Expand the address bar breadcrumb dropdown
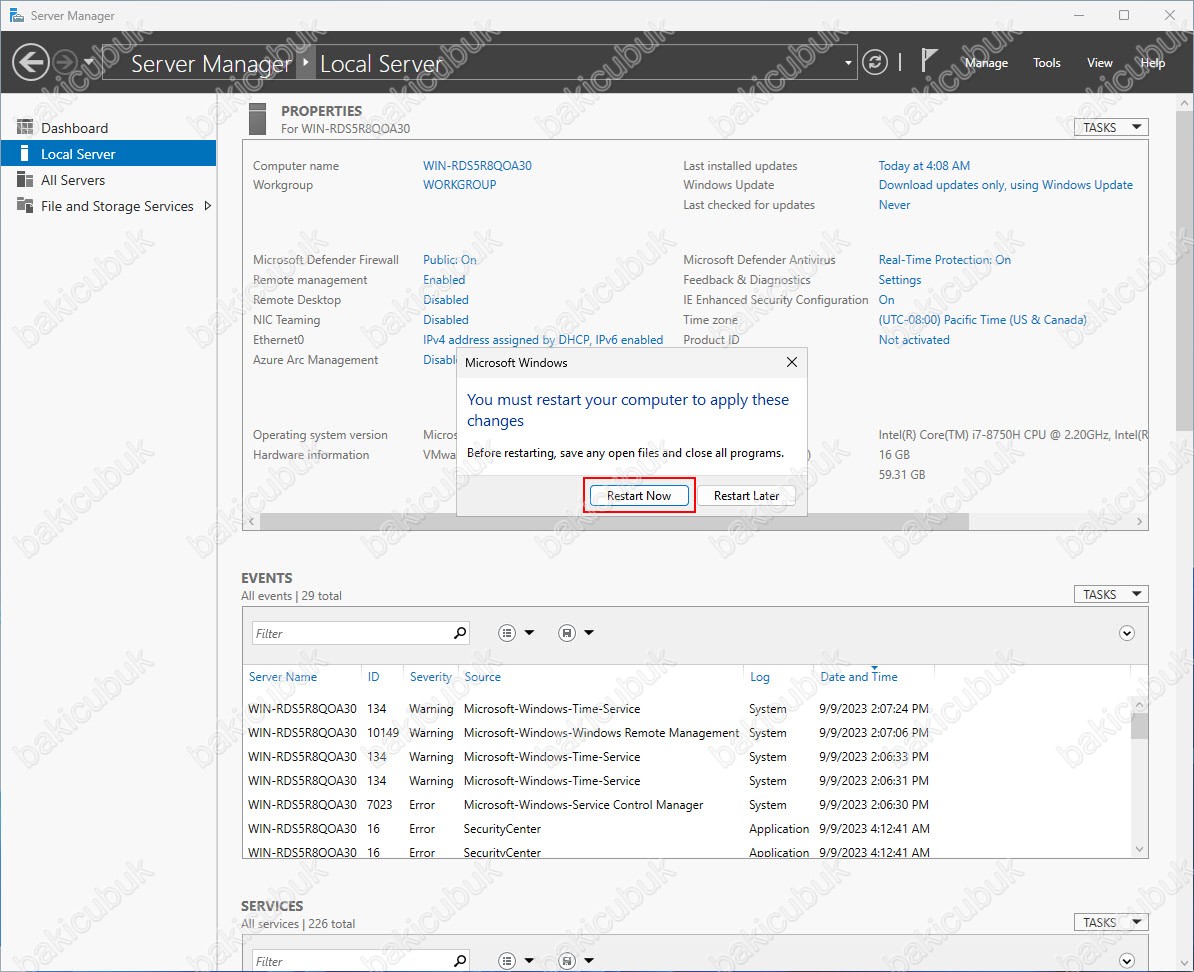Screen dimensions: 1194x972 (x=848, y=63)
